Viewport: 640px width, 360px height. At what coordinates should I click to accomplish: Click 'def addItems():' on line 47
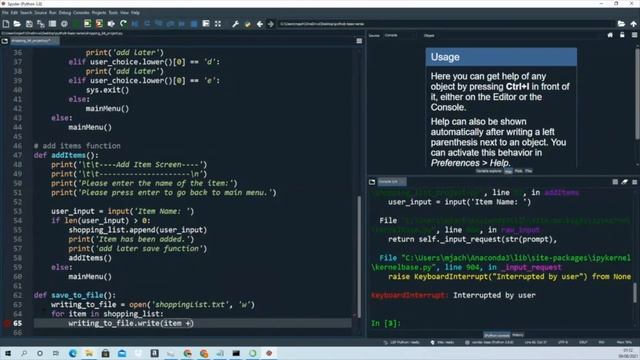click(66, 155)
